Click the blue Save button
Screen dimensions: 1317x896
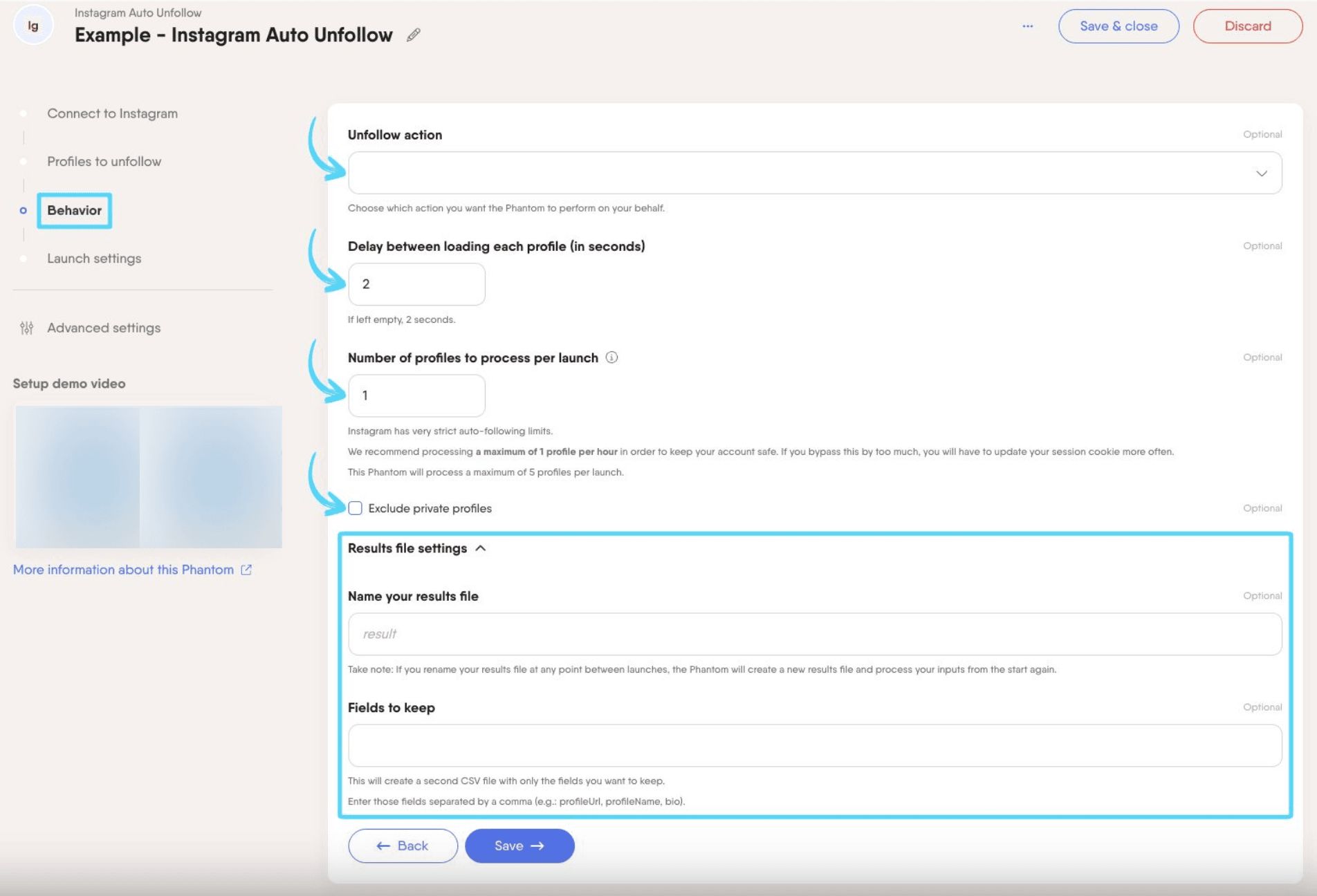[519, 846]
